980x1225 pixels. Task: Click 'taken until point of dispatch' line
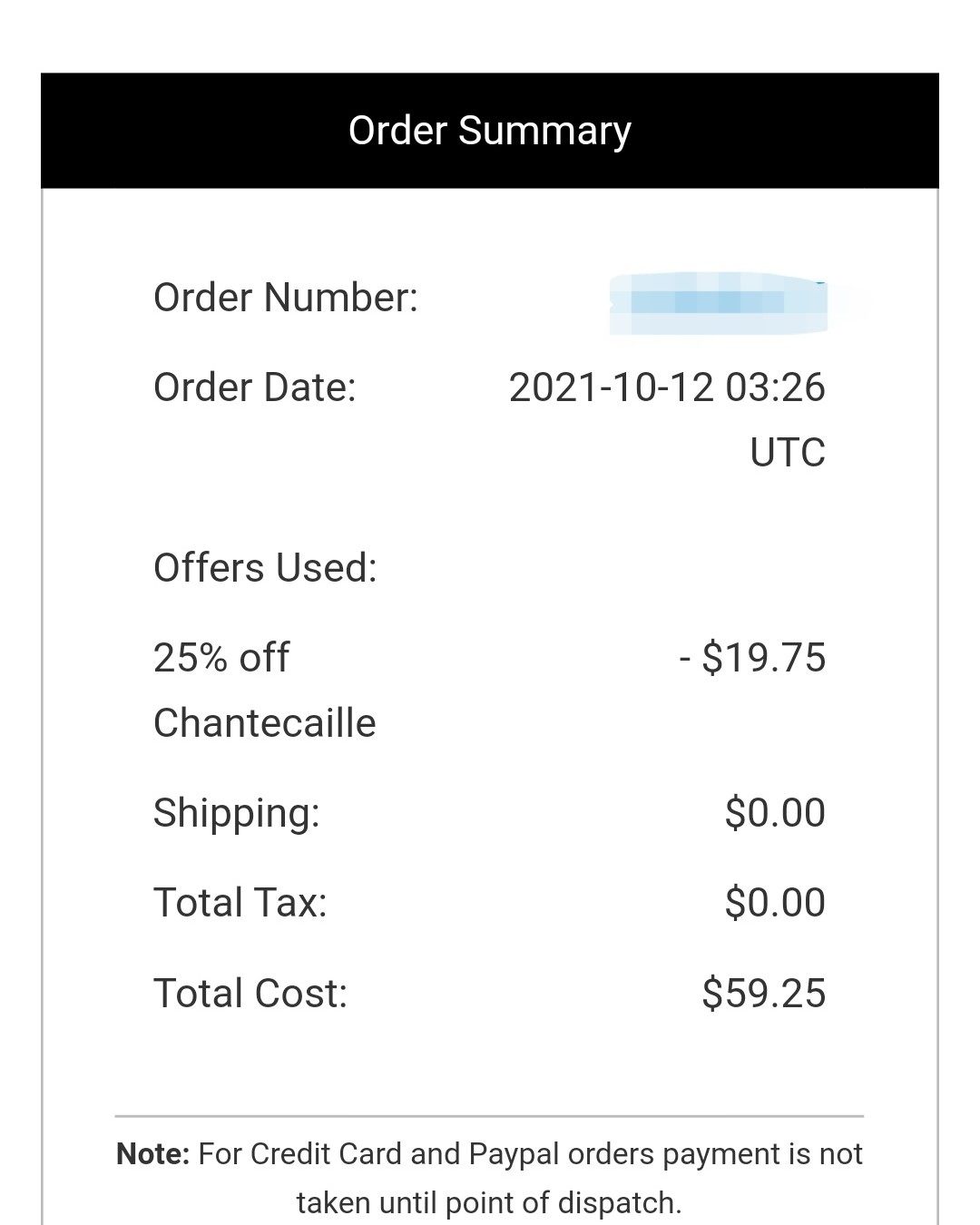pyautogui.click(x=489, y=1203)
